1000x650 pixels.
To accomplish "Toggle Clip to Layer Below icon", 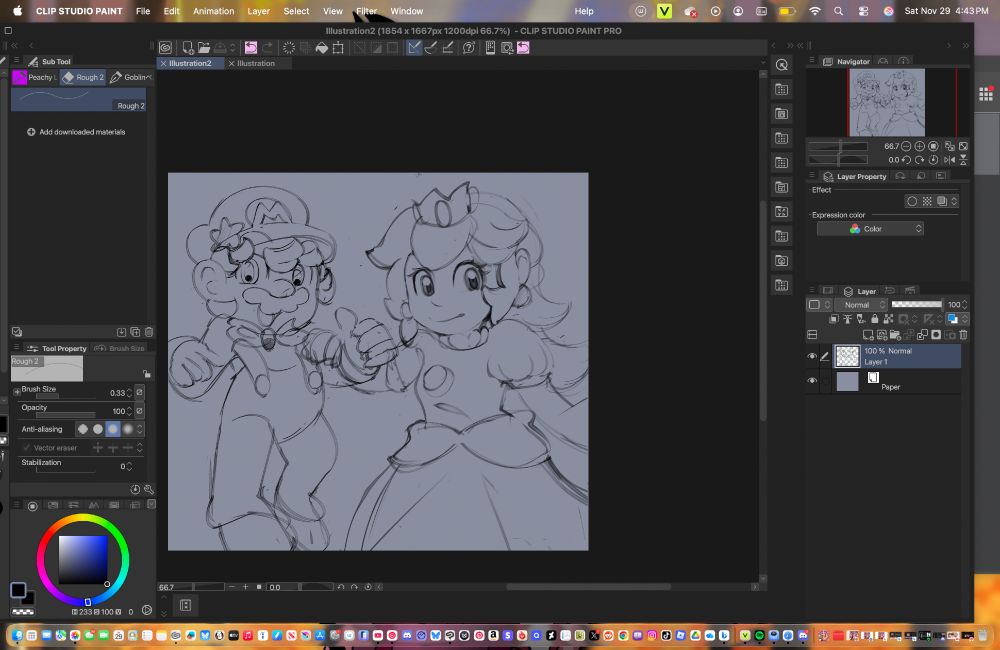I will (x=834, y=319).
